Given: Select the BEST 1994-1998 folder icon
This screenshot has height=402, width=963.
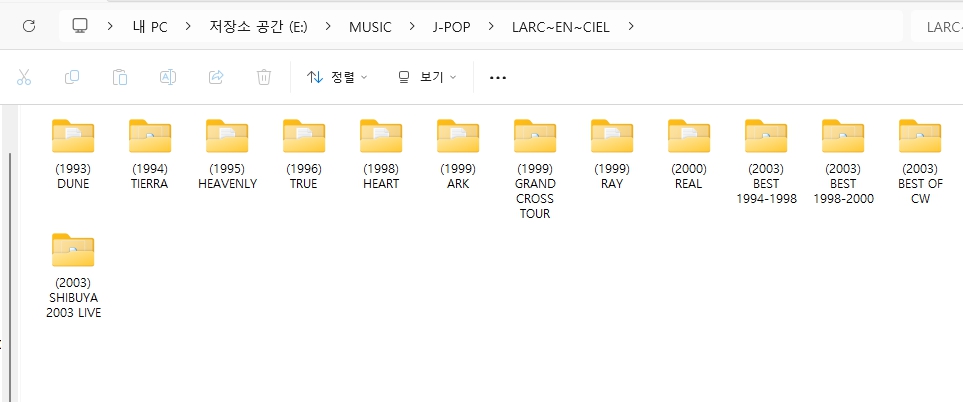Looking at the screenshot, I should (x=766, y=136).
